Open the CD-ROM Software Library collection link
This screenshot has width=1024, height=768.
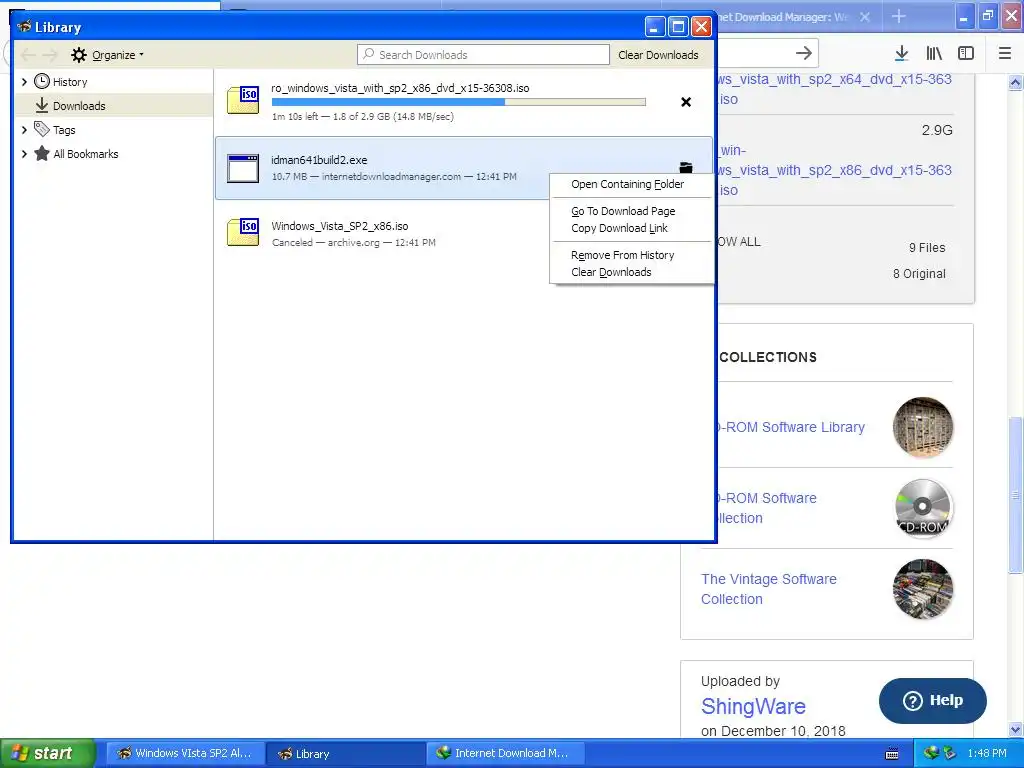tap(791, 427)
